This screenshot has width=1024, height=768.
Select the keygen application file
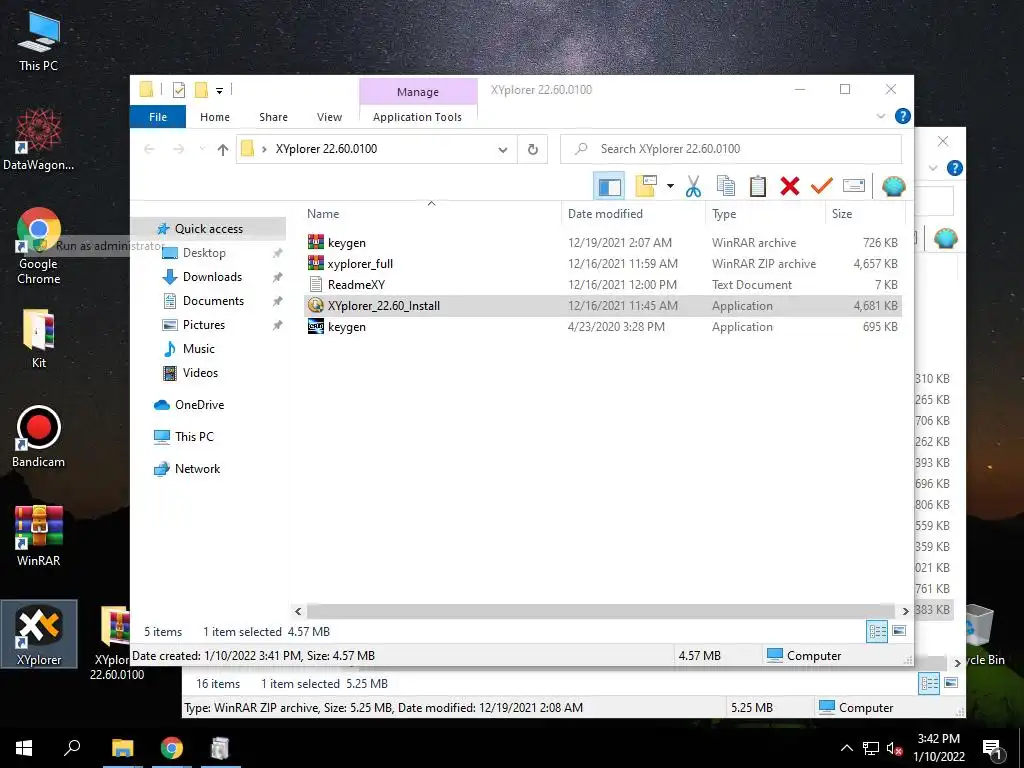tap(603, 327)
